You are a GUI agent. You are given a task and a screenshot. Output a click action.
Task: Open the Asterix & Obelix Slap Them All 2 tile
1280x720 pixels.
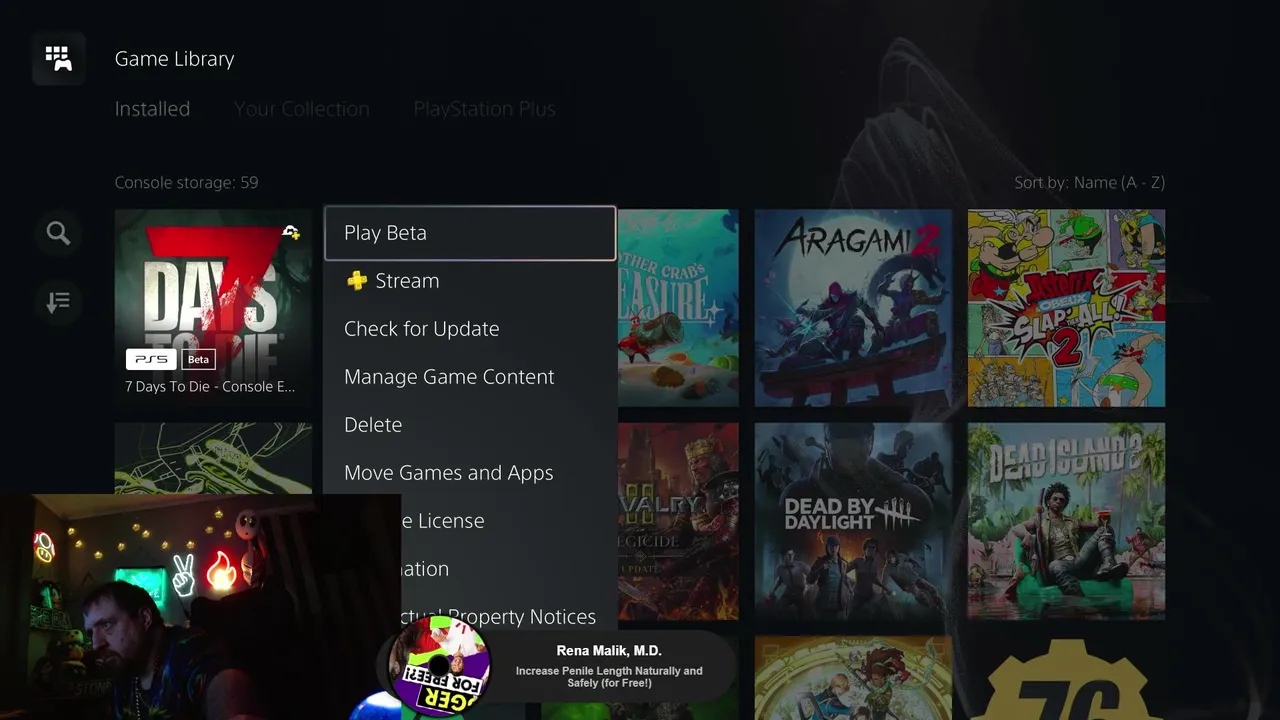click(1066, 307)
